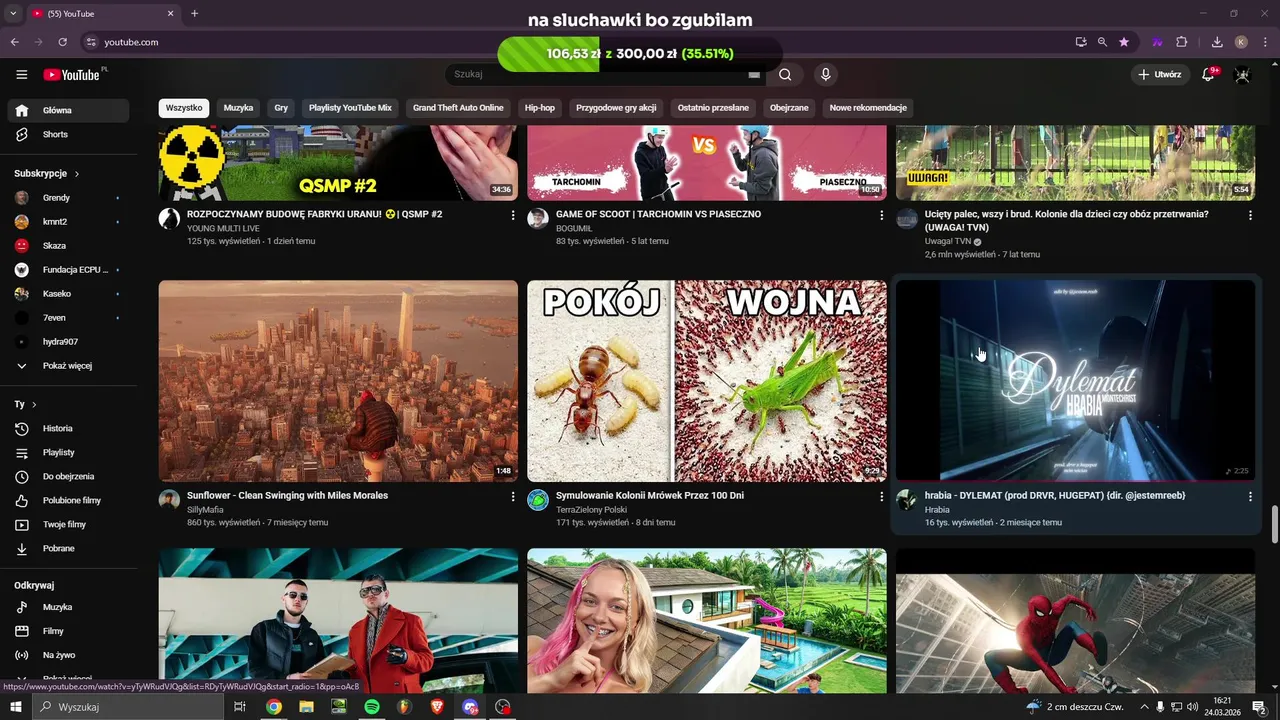Open Na żywo live section

click(x=68, y=655)
